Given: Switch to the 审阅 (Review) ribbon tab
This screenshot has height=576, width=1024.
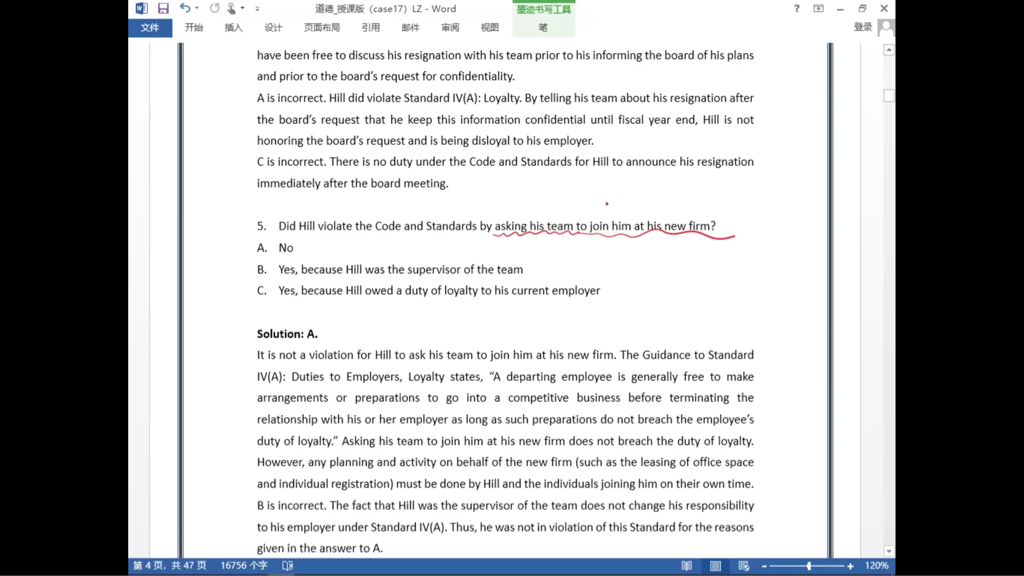Looking at the screenshot, I should click(450, 27).
